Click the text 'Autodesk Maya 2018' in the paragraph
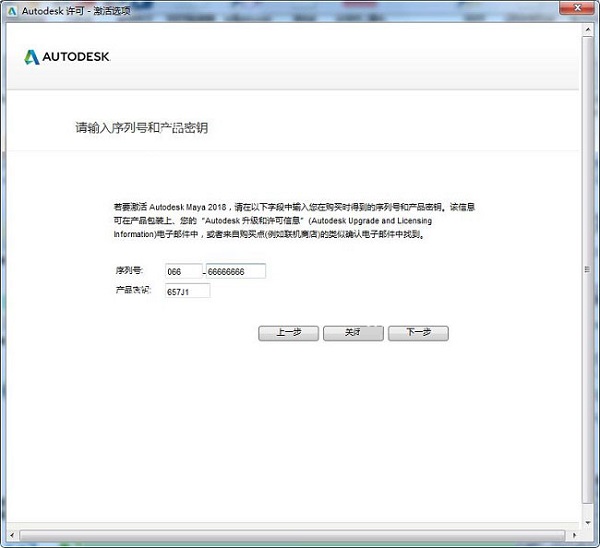Viewport: 600px width, 548px height. click(188, 207)
